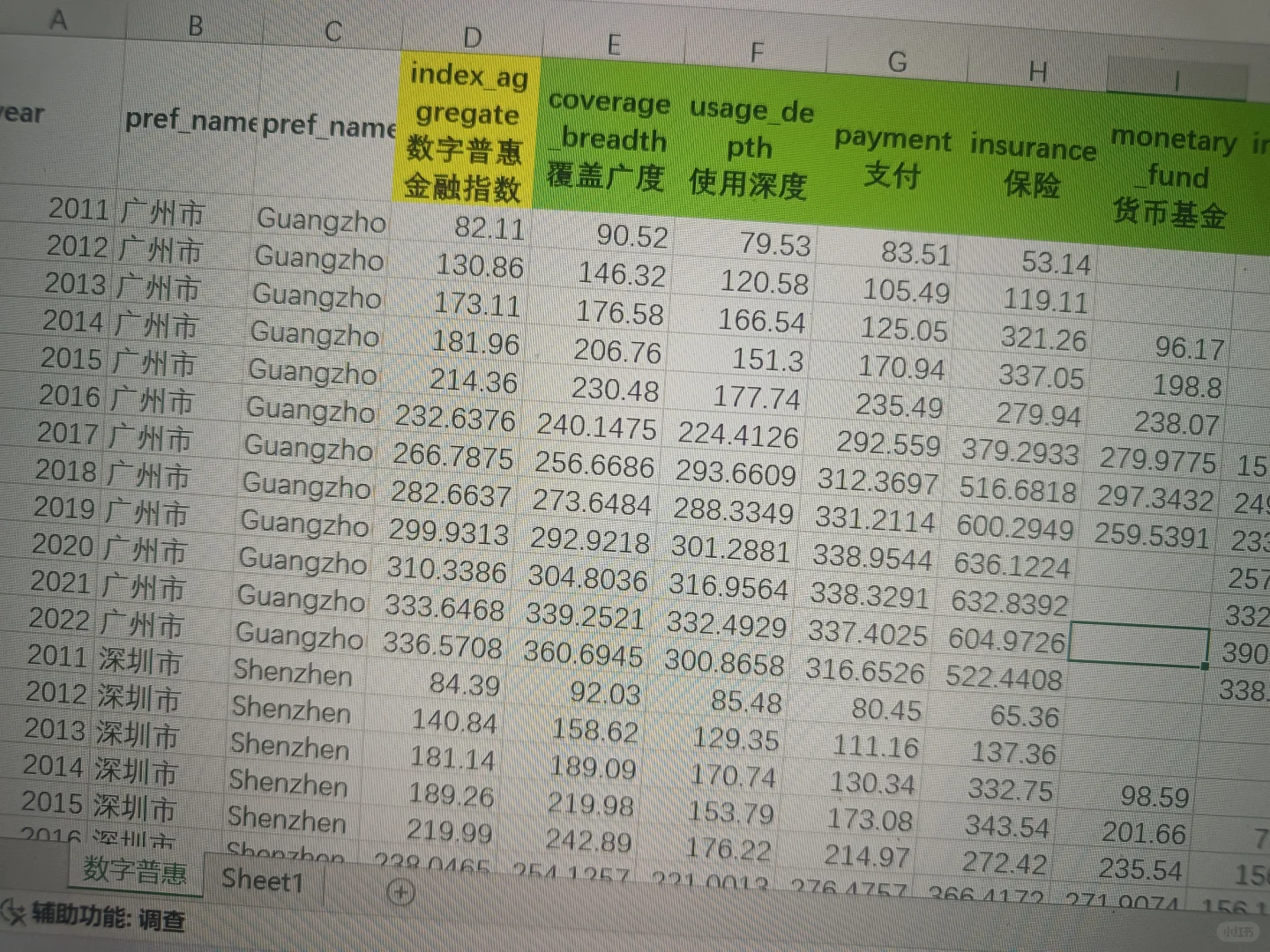The height and width of the screenshot is (952, 1270).
Task: Select column D header
Action: (x=473, y=38)
